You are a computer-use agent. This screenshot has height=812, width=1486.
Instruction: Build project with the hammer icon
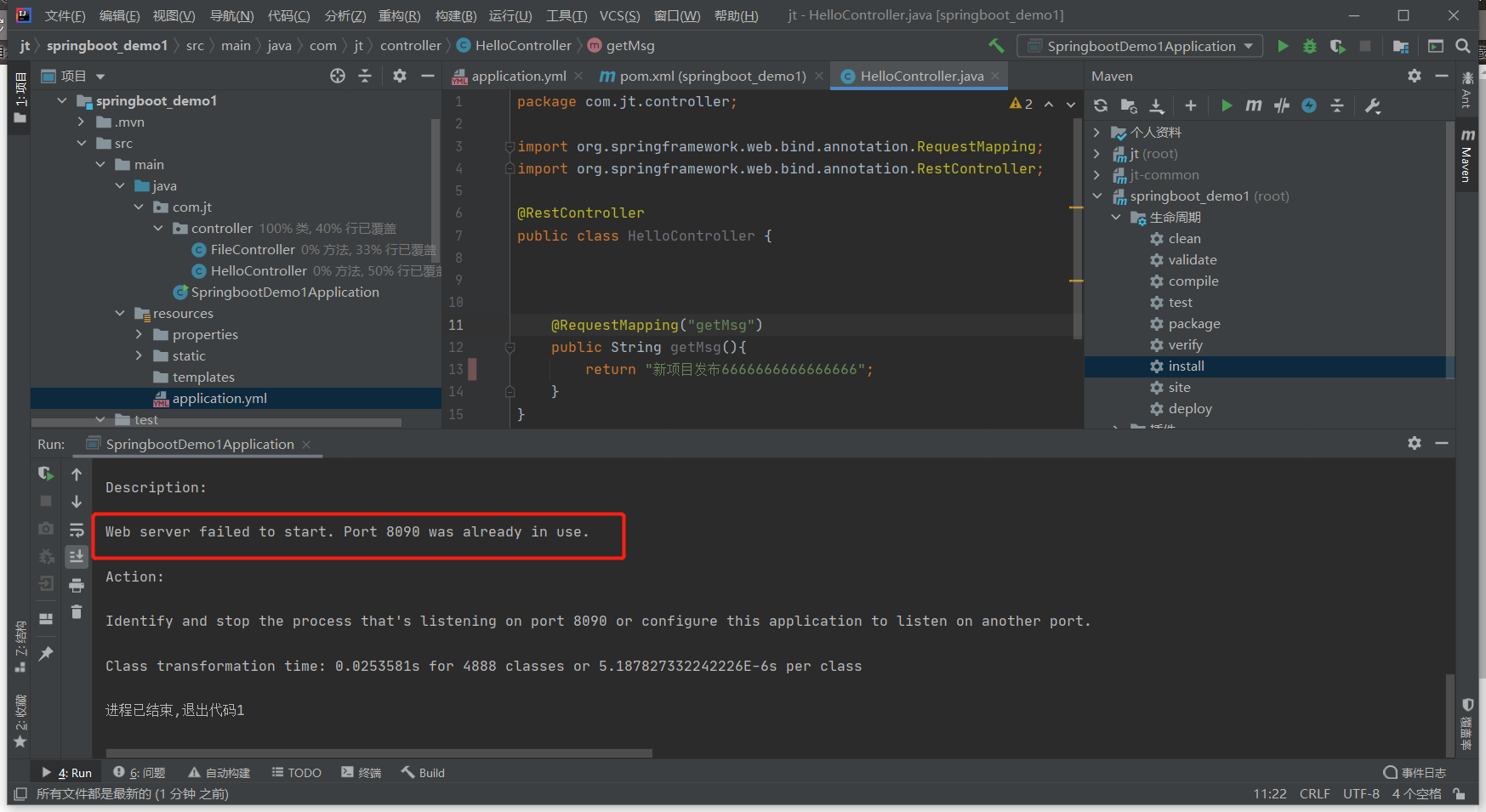pos(996,46)
